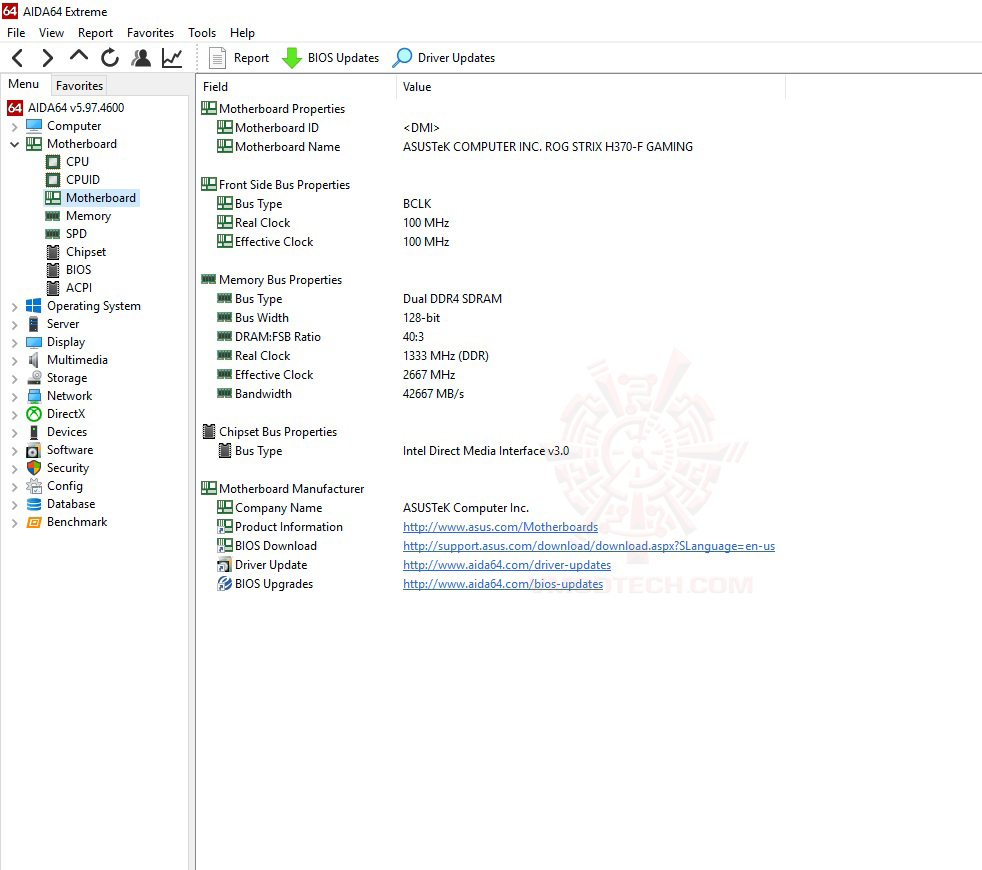The height and width of the screenshot is (870, 982).
Task: Click the Software icon in tree
Action: 33,450
